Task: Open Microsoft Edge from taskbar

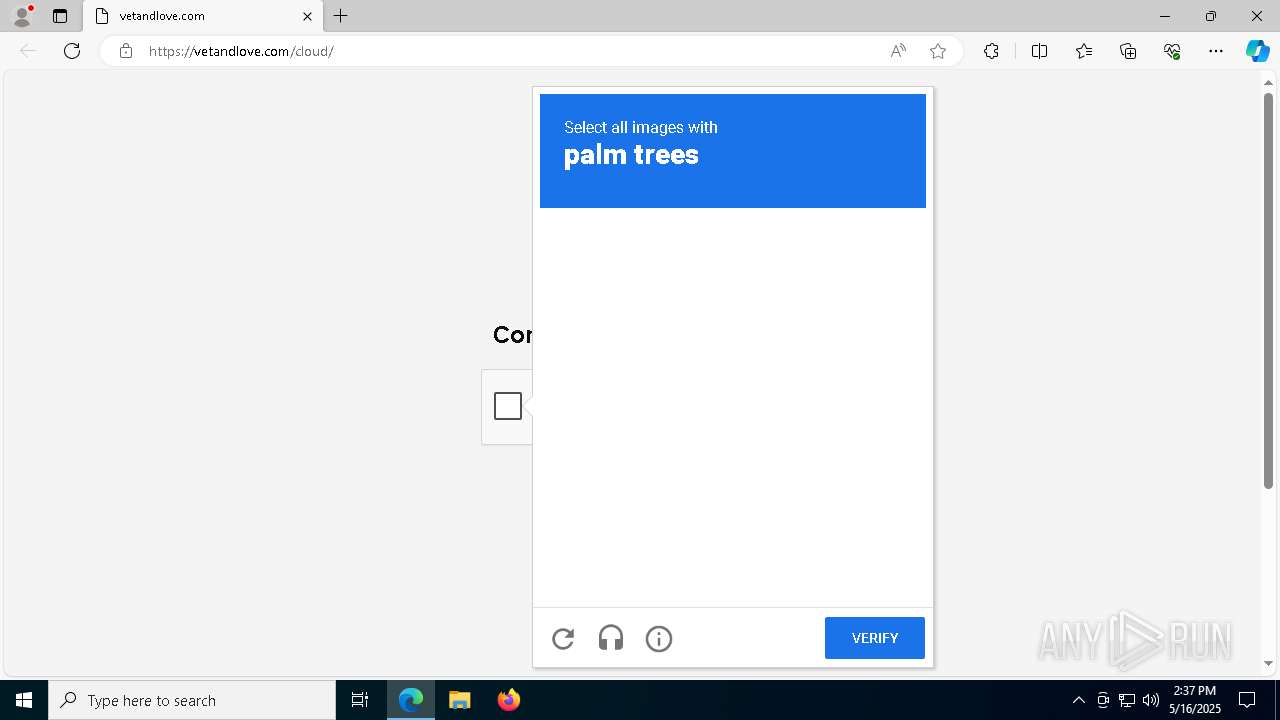Action: pyautogui.click(x=411, y=700)
